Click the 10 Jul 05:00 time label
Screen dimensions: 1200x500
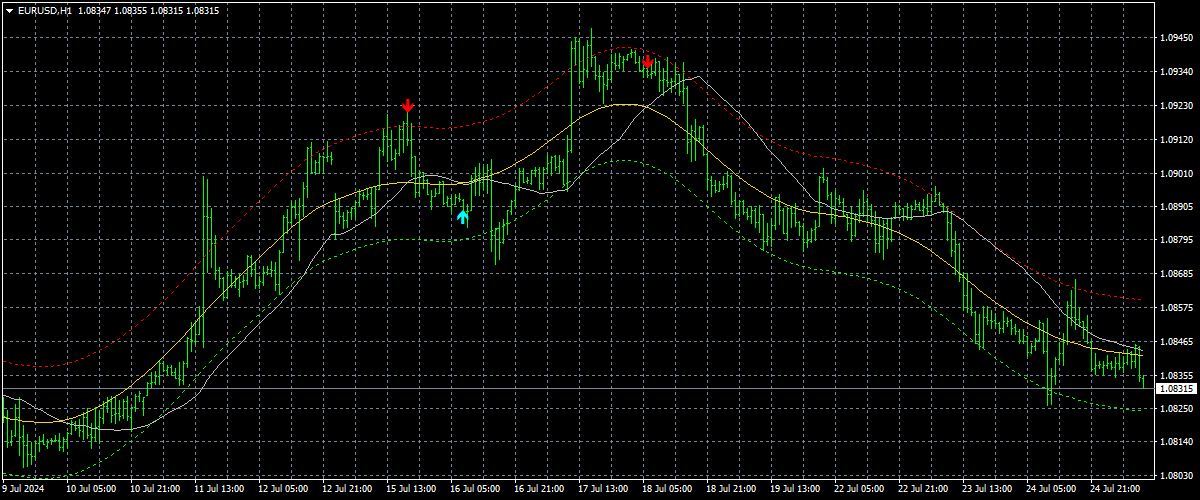click(92, 490)
